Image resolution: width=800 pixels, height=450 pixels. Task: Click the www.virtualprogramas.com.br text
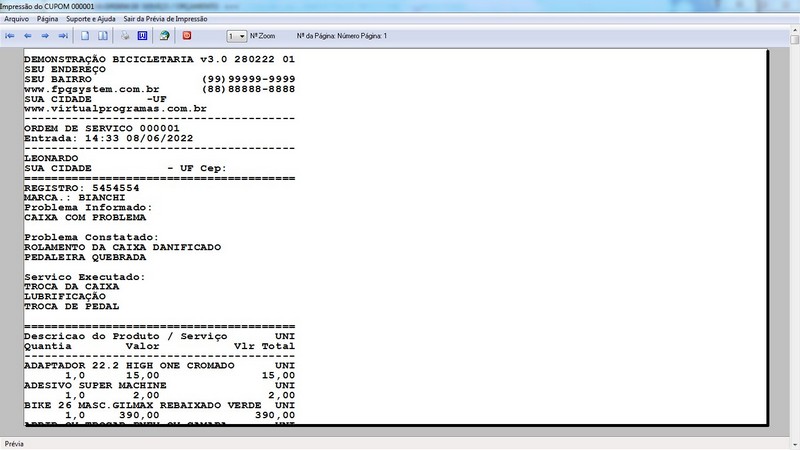(x=115, y=109)
